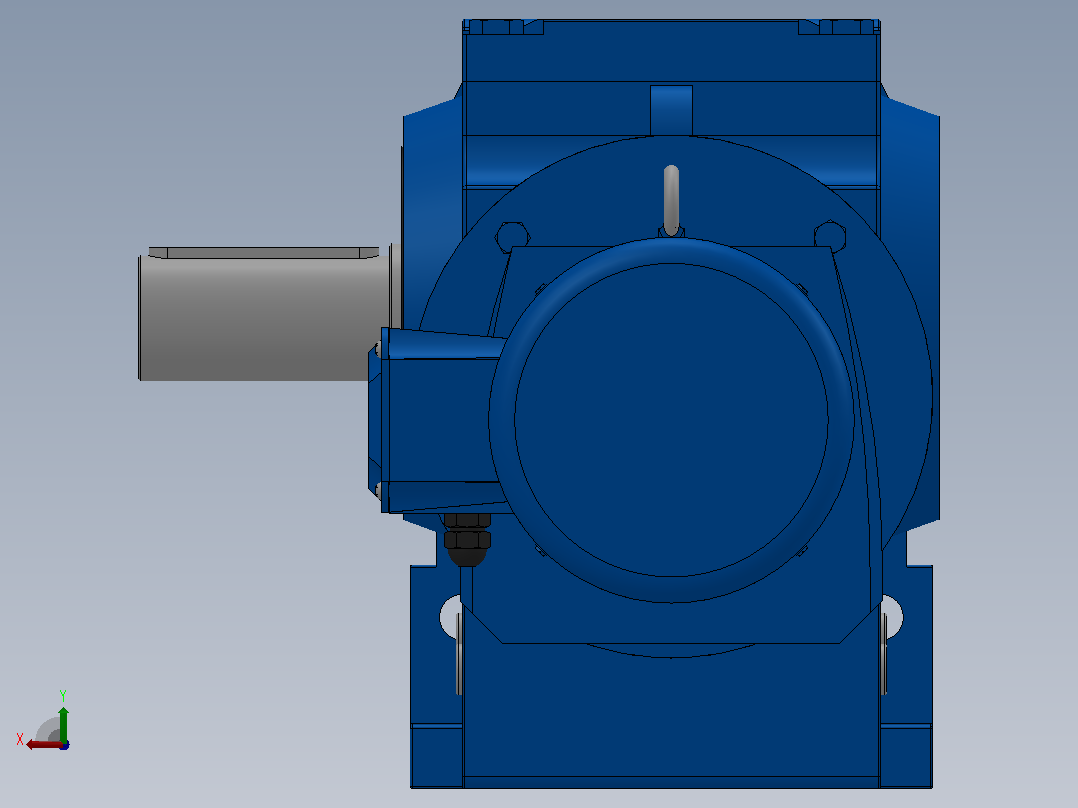Select the left hex bolt on the motor flange

coord(512,237)
